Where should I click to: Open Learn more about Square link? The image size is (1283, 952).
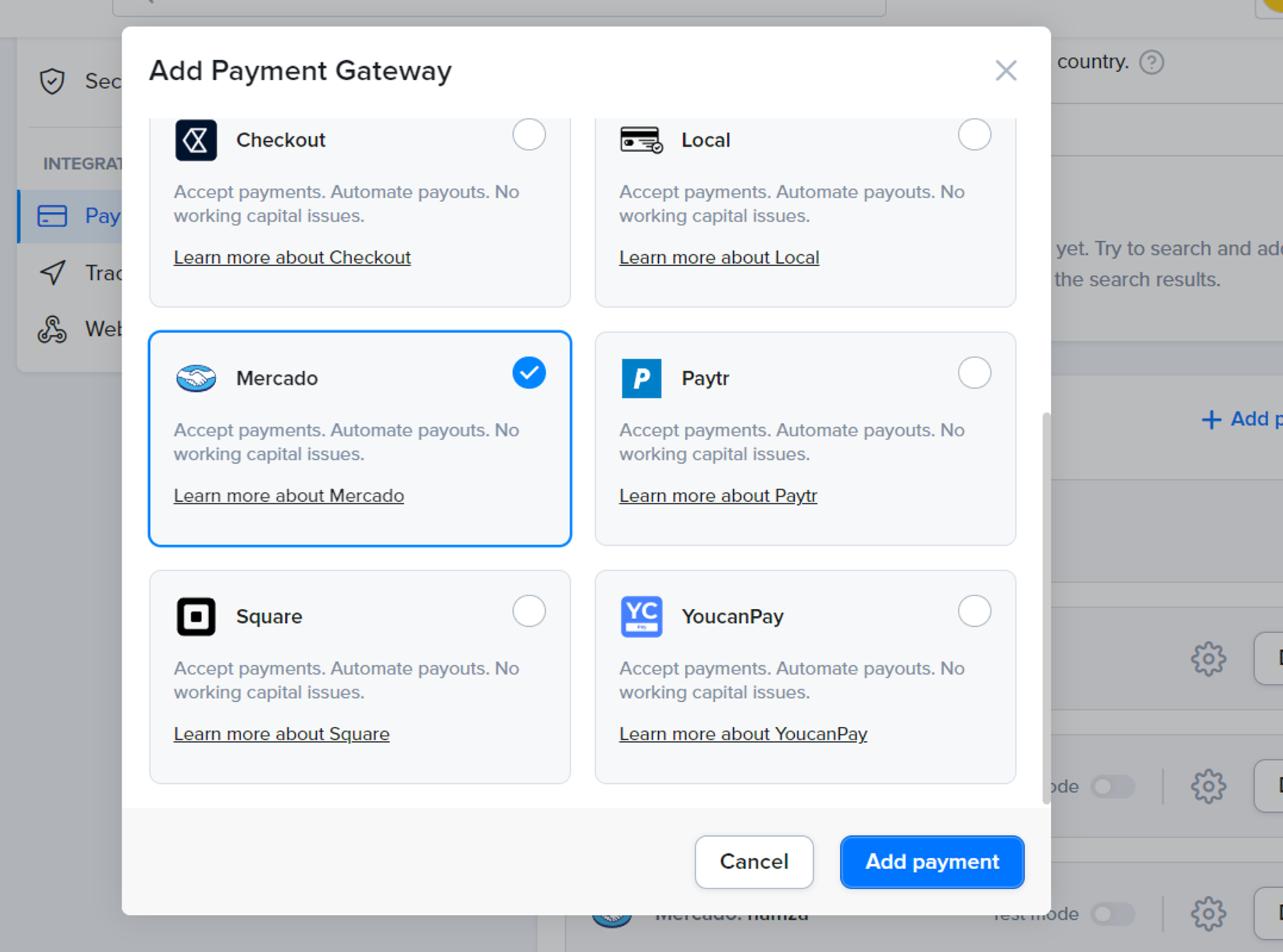pos(282,734)
